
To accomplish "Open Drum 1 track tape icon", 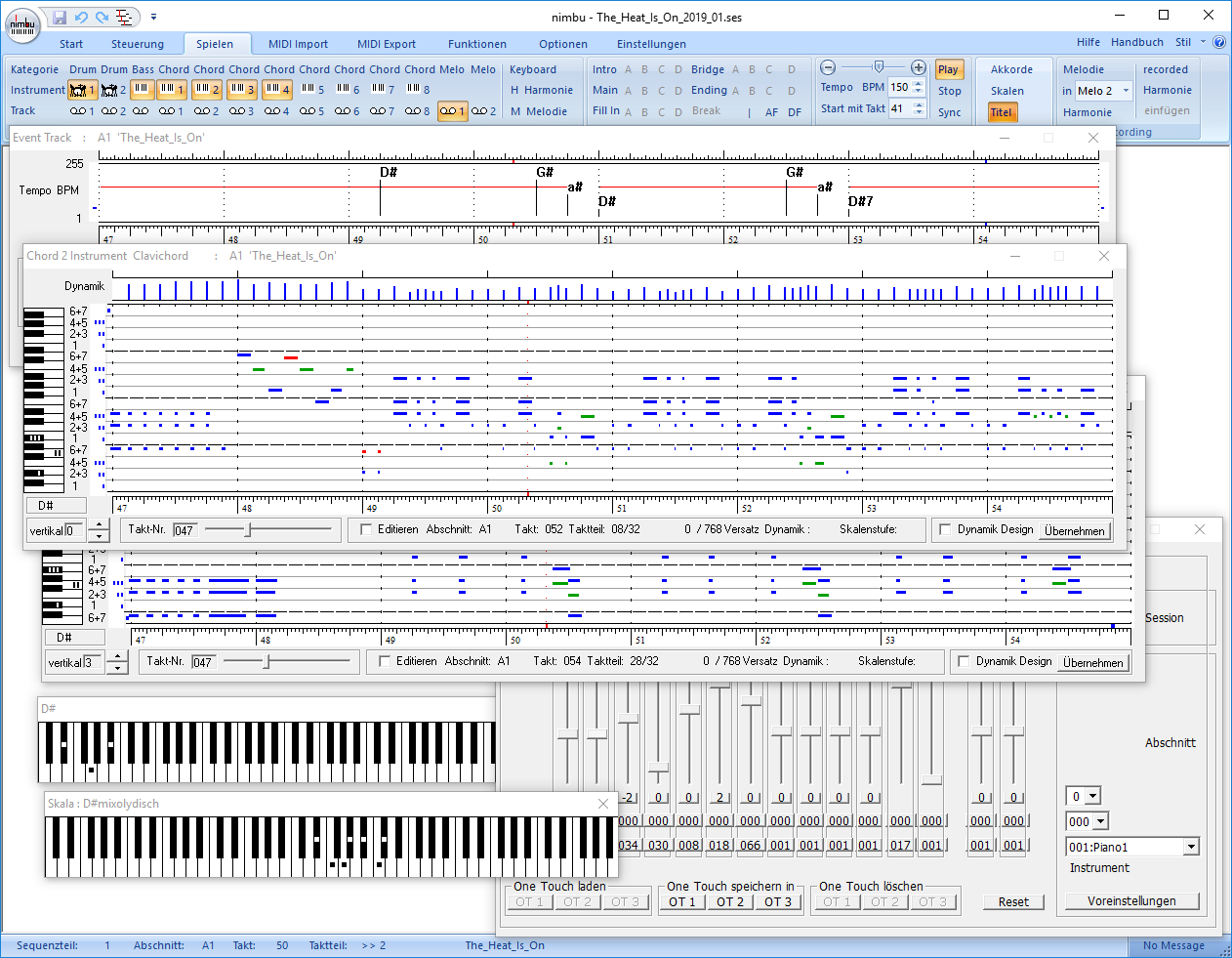I will (83, 111).
